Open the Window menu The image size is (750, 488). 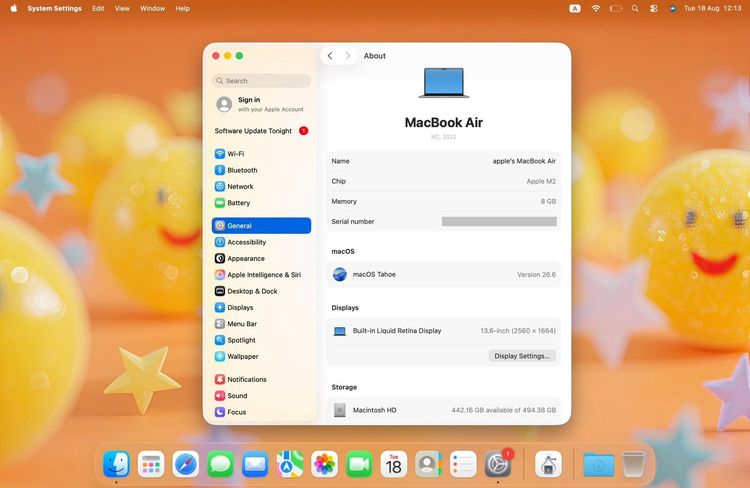click(153, 8)
